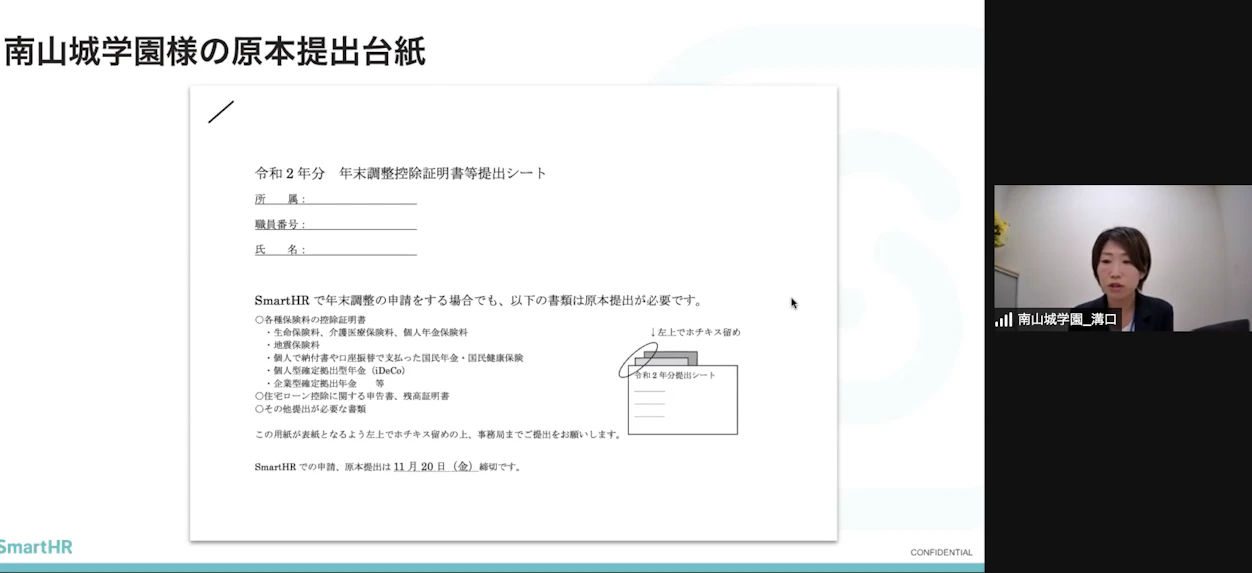Click the underlined deadline 11月20日(金)

434,466
